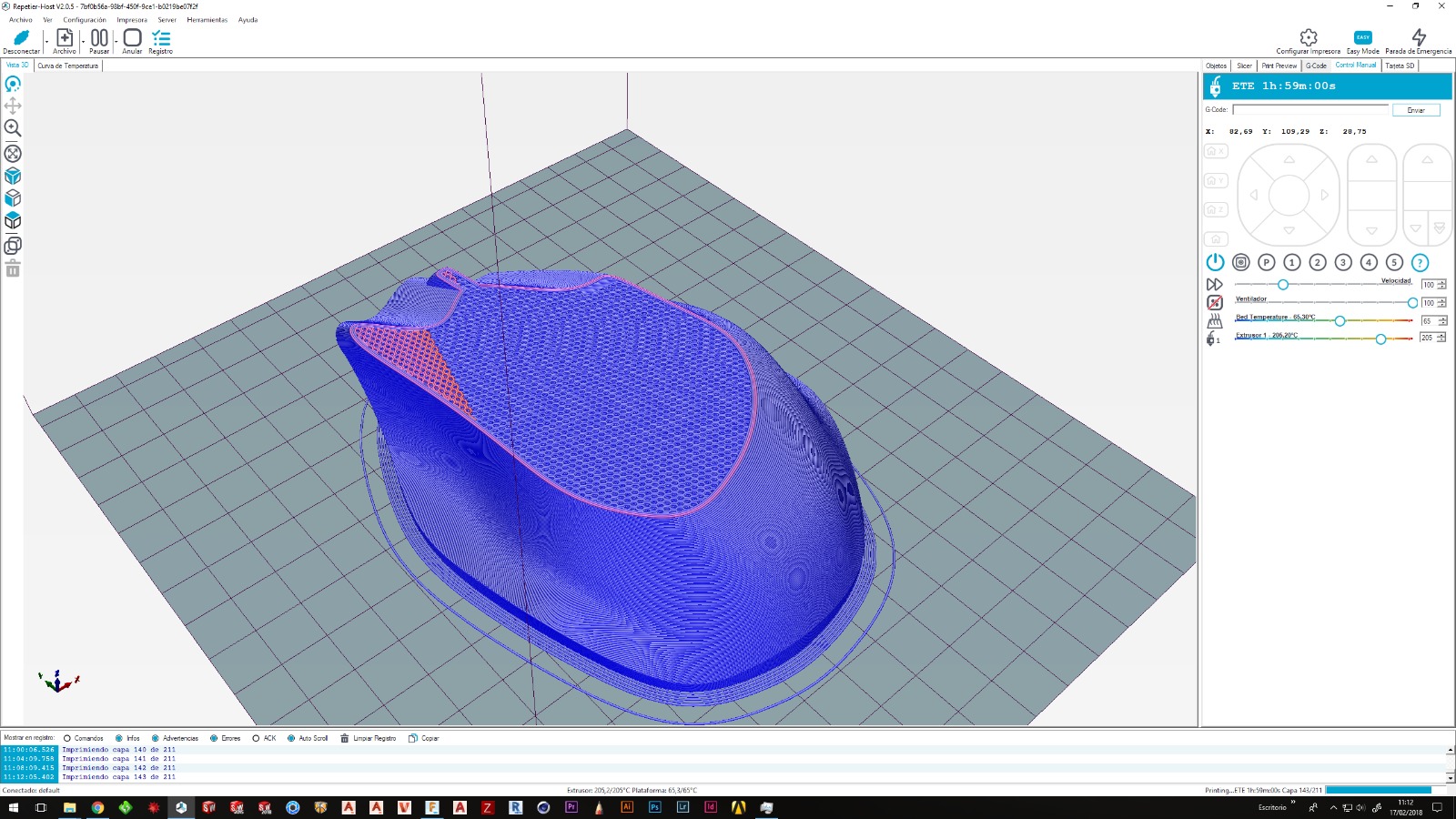
Task: Run custom script button 2
Action: [x=1317, y=262]
